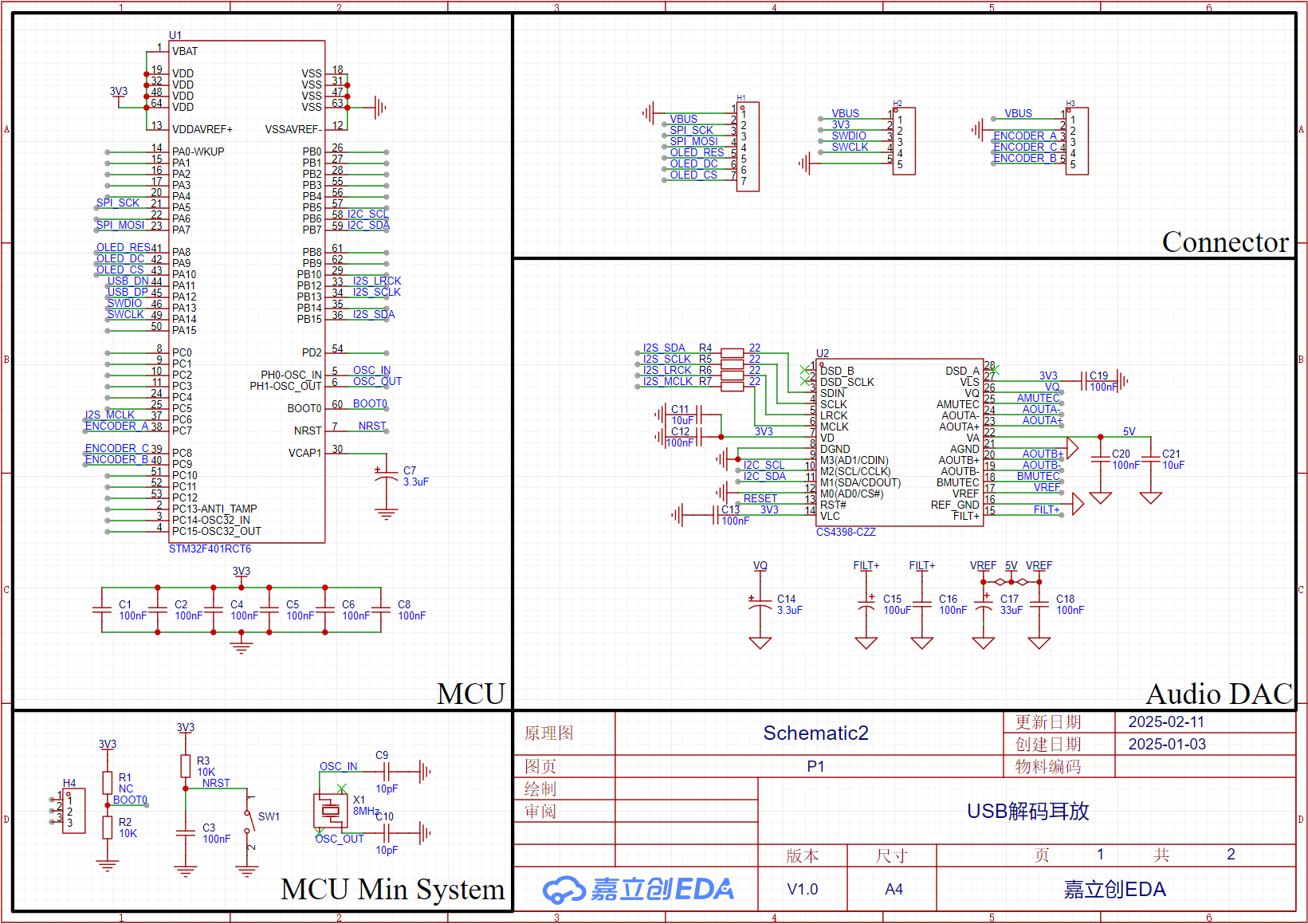Select the project title USB解码耳放
This screenshot has height=924, width=1308.
pos(1027,811)
